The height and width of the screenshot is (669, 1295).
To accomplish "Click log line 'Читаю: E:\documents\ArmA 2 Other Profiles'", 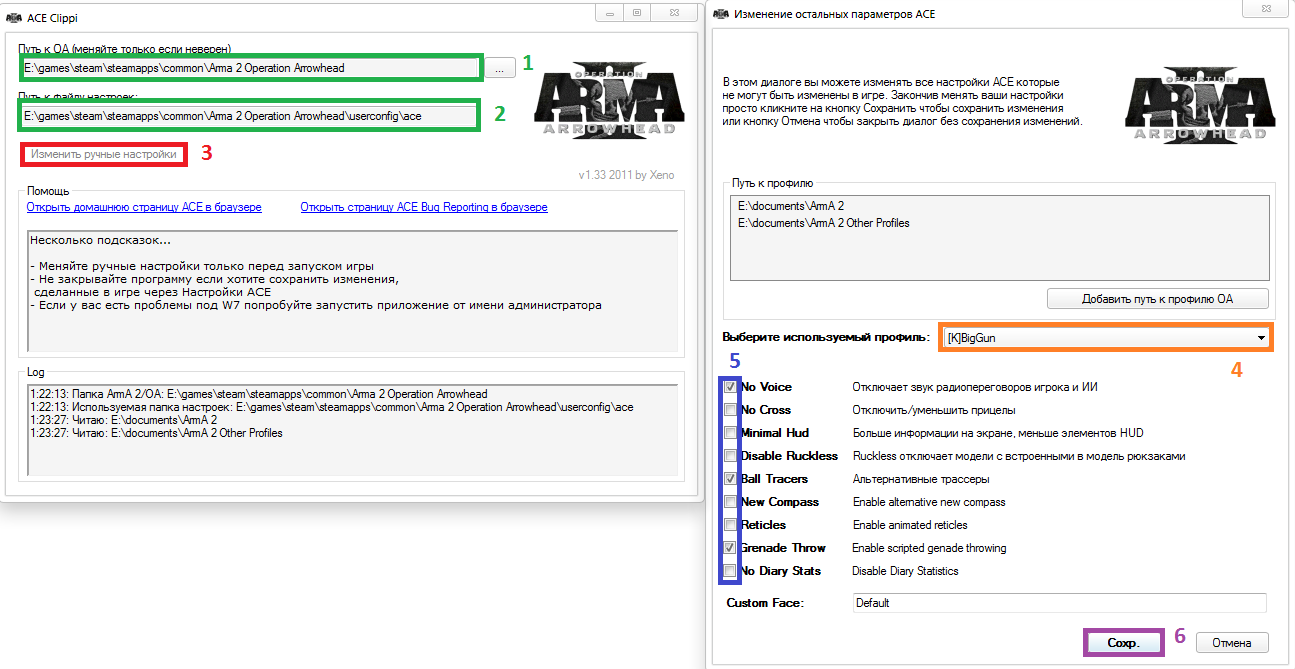I will pyautogui.click(x=156, y=433).
